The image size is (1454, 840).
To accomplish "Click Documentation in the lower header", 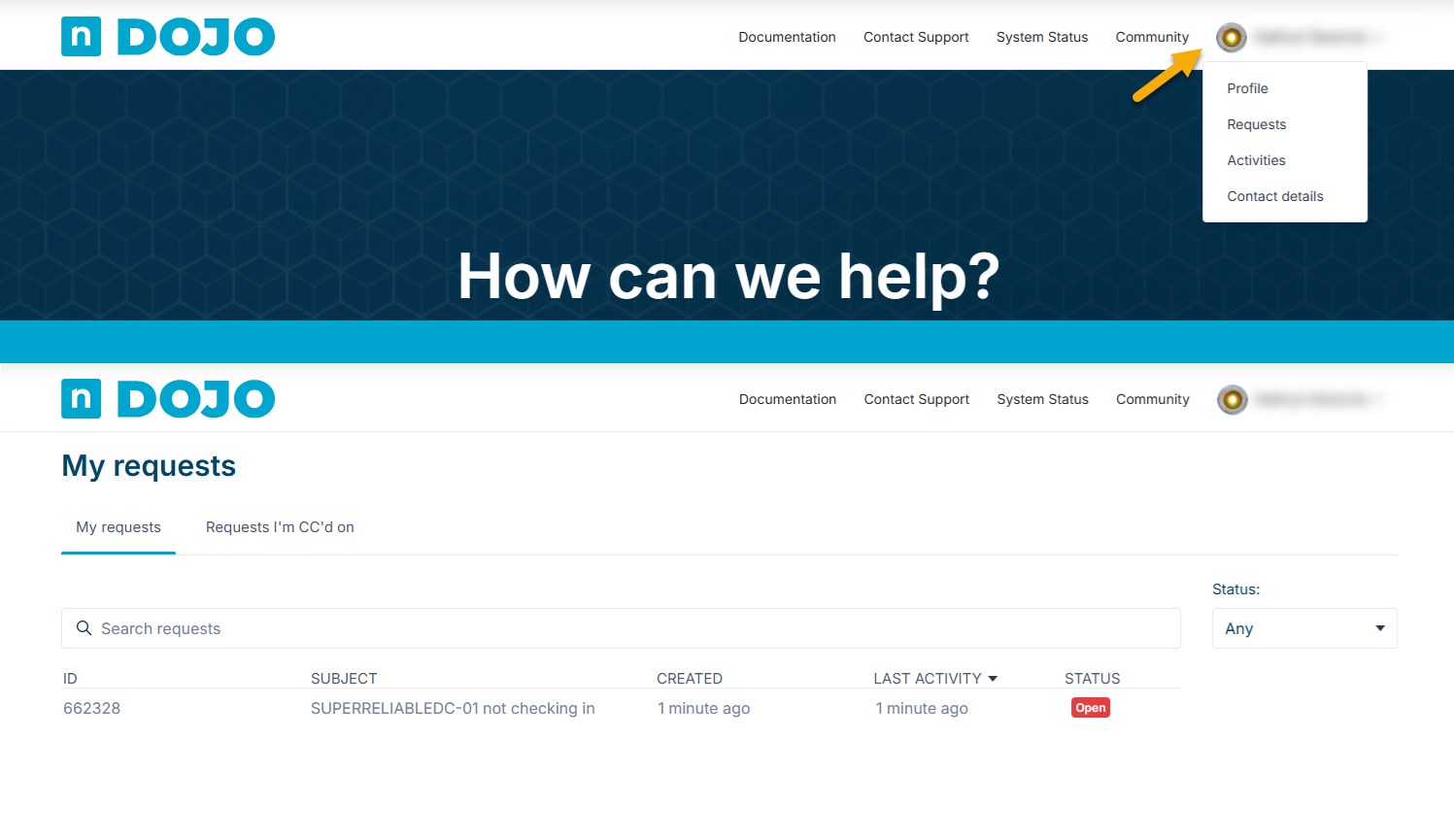I will pos(787,399).
